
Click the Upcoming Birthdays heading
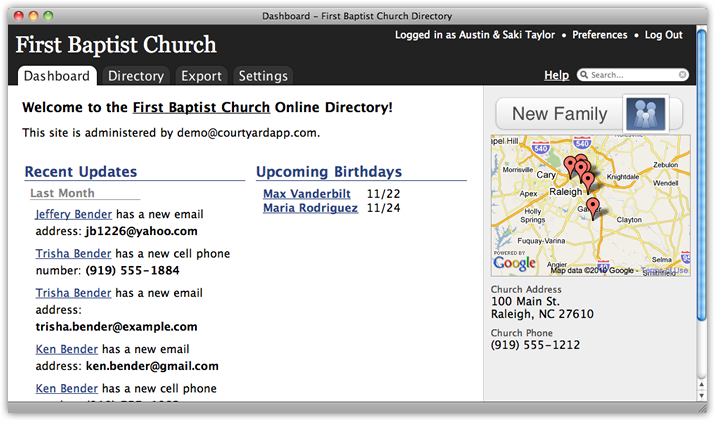click(329, 172)
